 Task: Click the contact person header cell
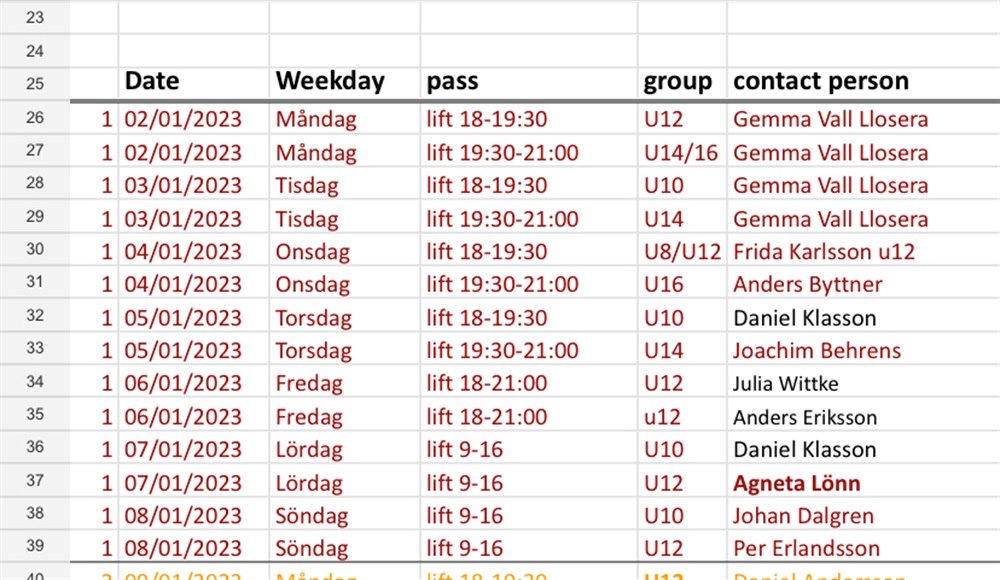pos(864,83)
